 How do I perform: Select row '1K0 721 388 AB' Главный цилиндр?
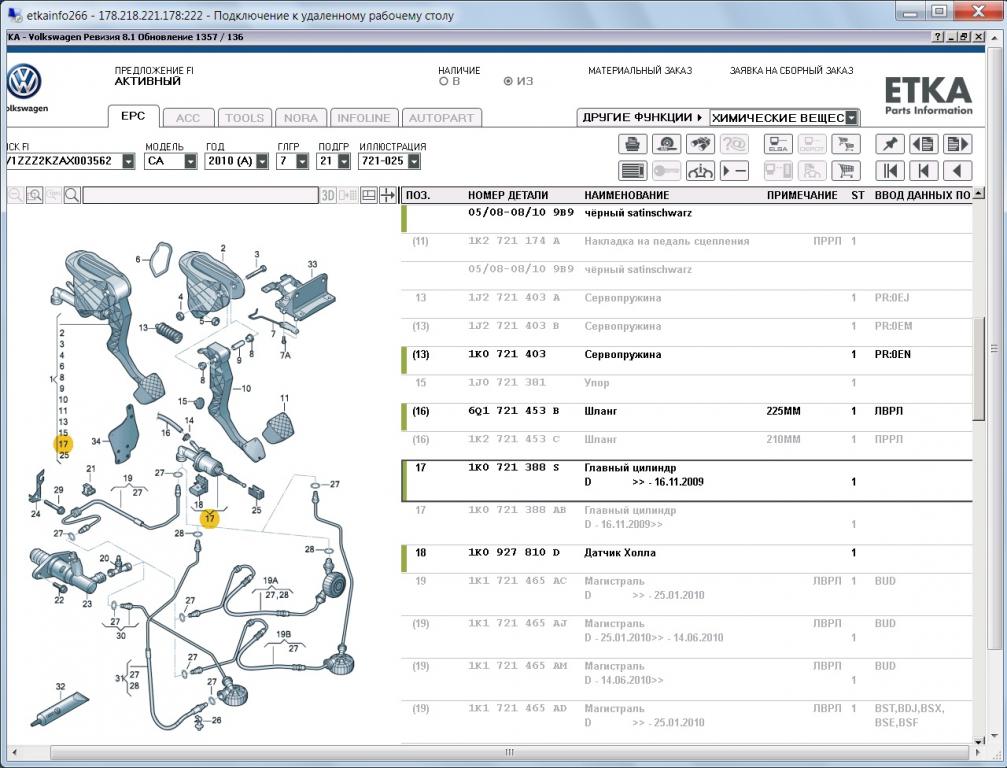(687, 523)
